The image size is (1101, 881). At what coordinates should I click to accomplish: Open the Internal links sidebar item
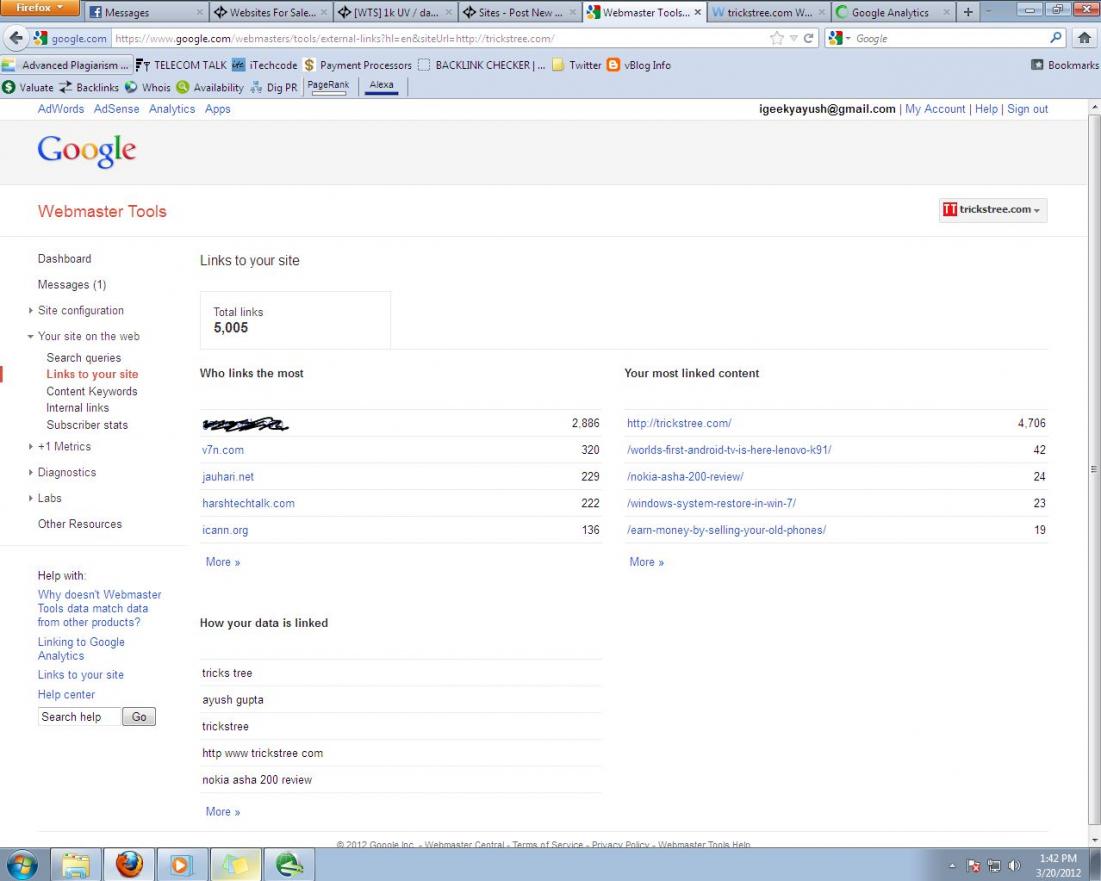(x=77, y=408)
